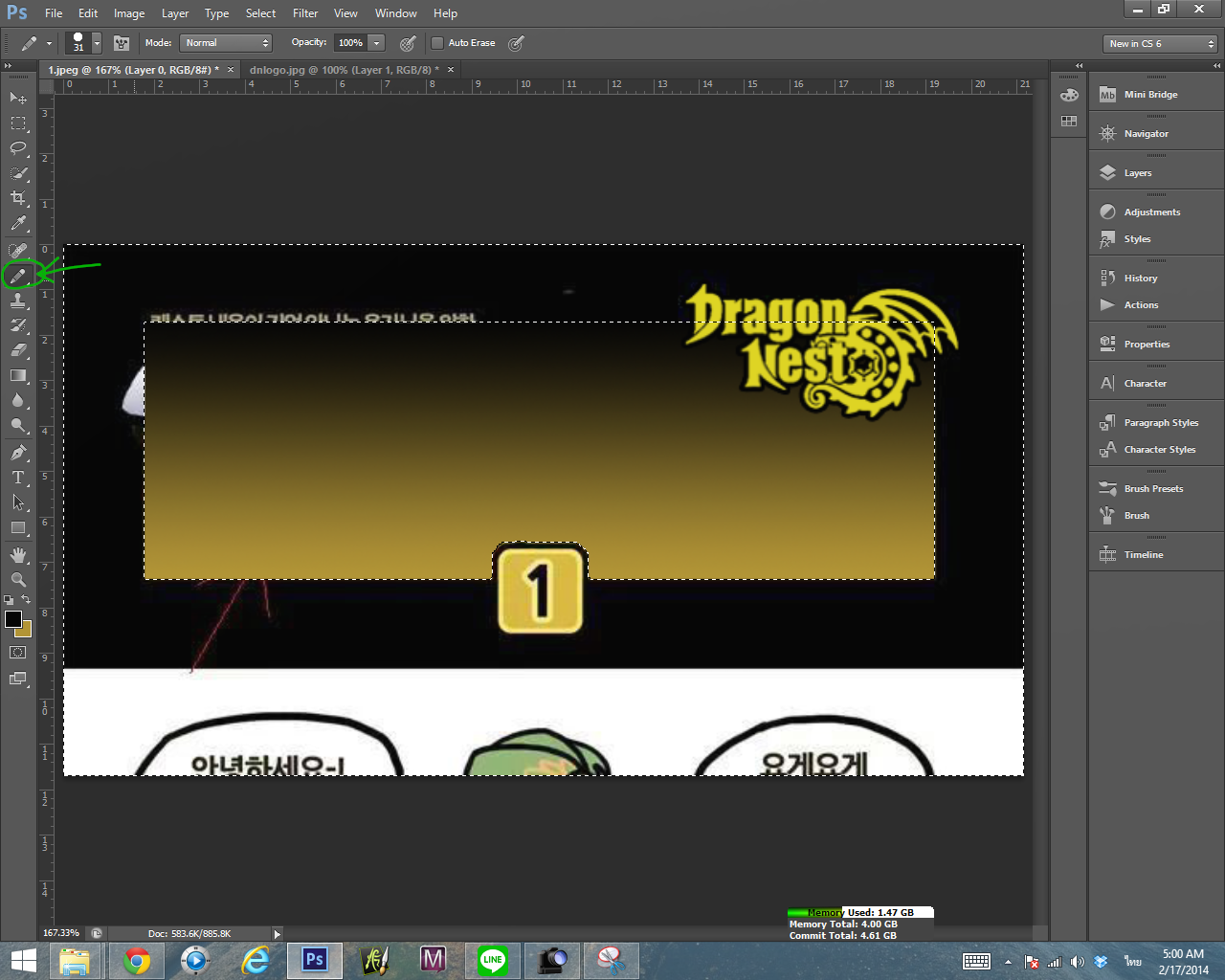Reset default foreground and background colors
The image size is (1225, 980).
point(9,600)
